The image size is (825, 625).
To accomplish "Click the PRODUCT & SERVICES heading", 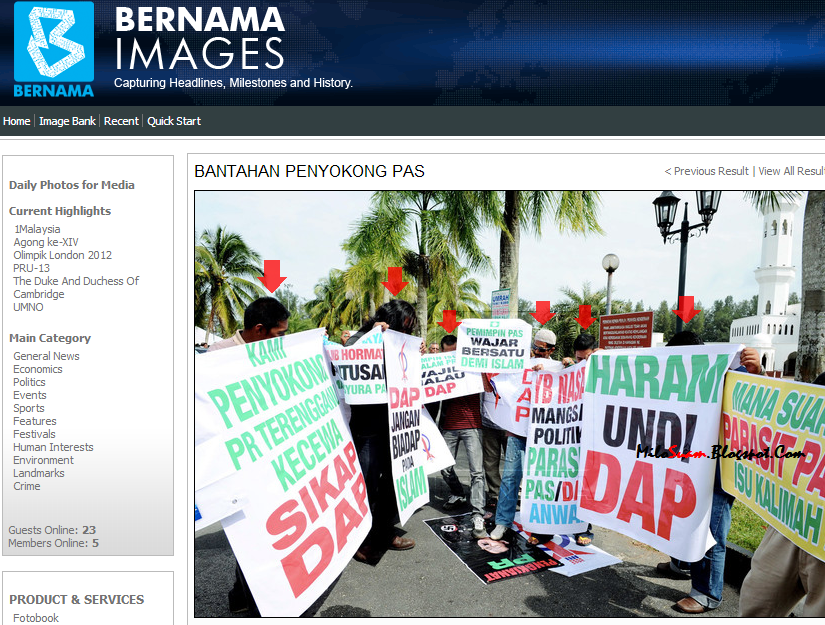I will [x=76, y=600].
